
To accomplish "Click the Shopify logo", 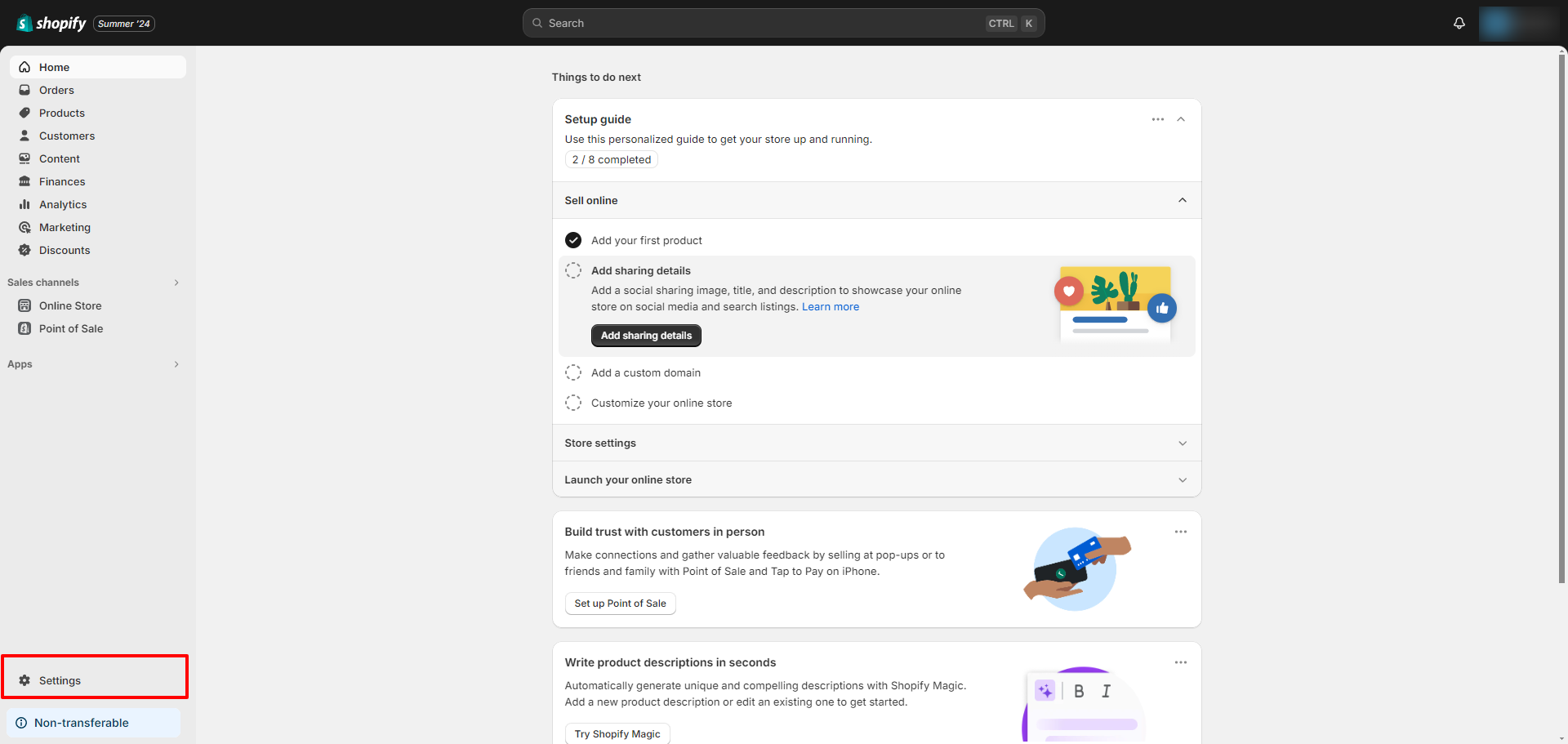I will 51,24.
